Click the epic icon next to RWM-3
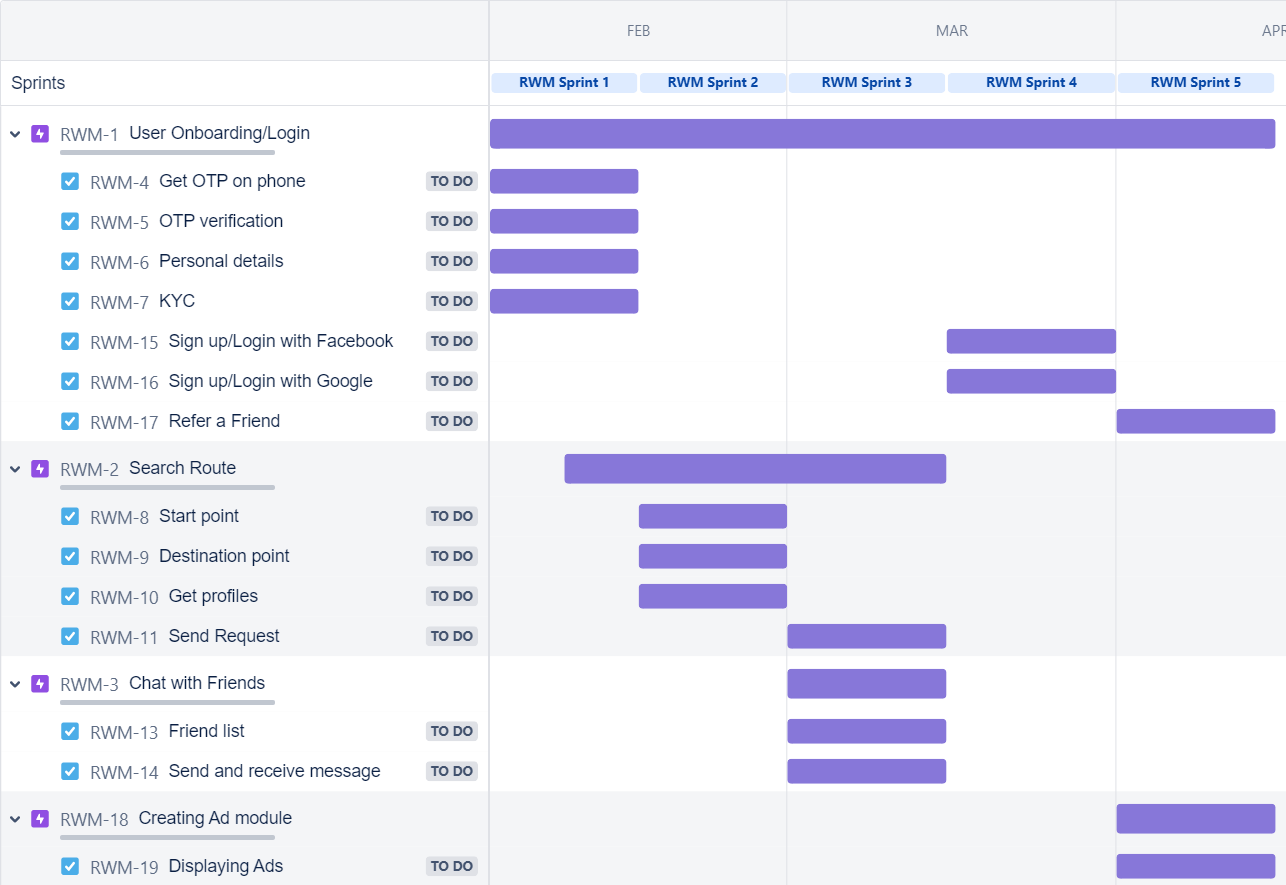The width and height of the screenshot is (1286, 885). coord(40,683)
